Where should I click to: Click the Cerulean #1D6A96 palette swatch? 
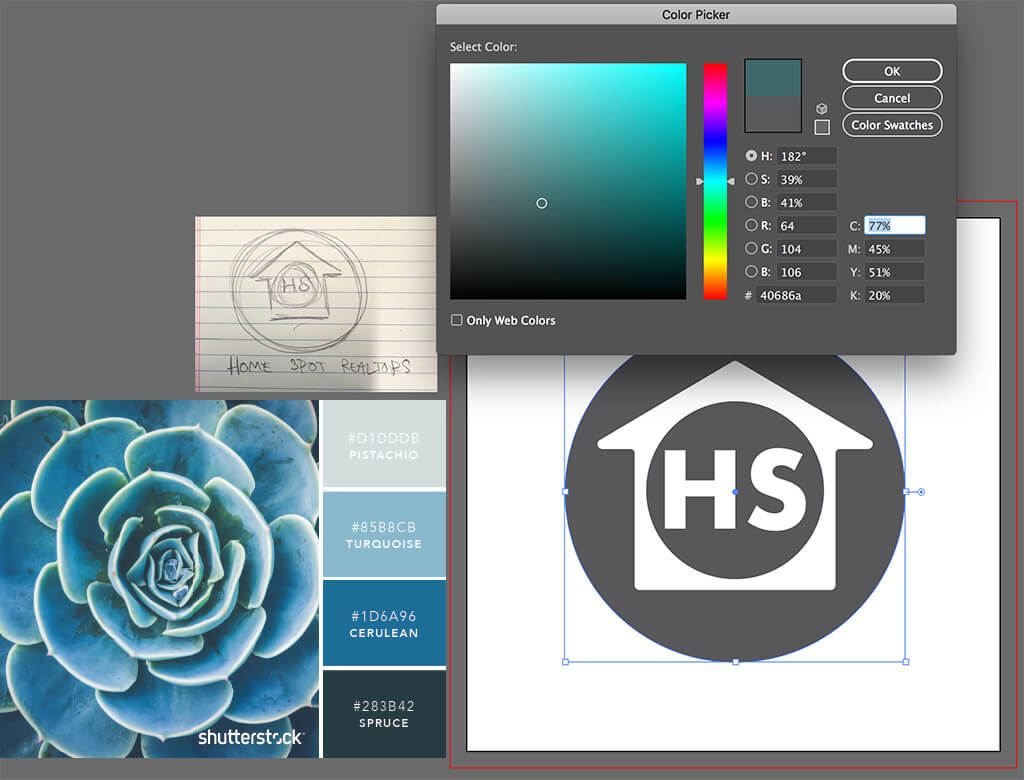384,623
